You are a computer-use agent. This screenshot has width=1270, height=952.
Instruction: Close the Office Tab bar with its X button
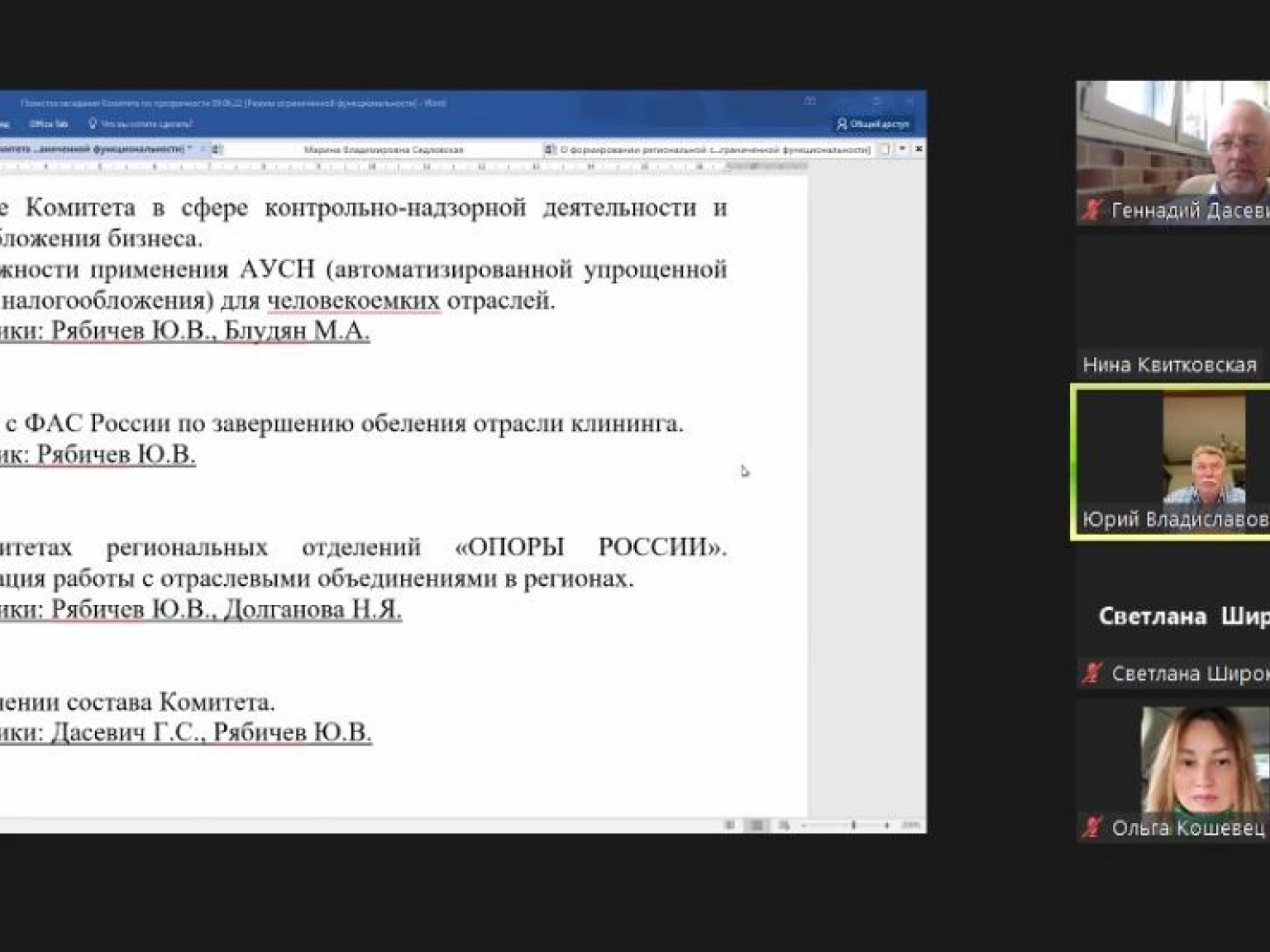pos(918,149)
